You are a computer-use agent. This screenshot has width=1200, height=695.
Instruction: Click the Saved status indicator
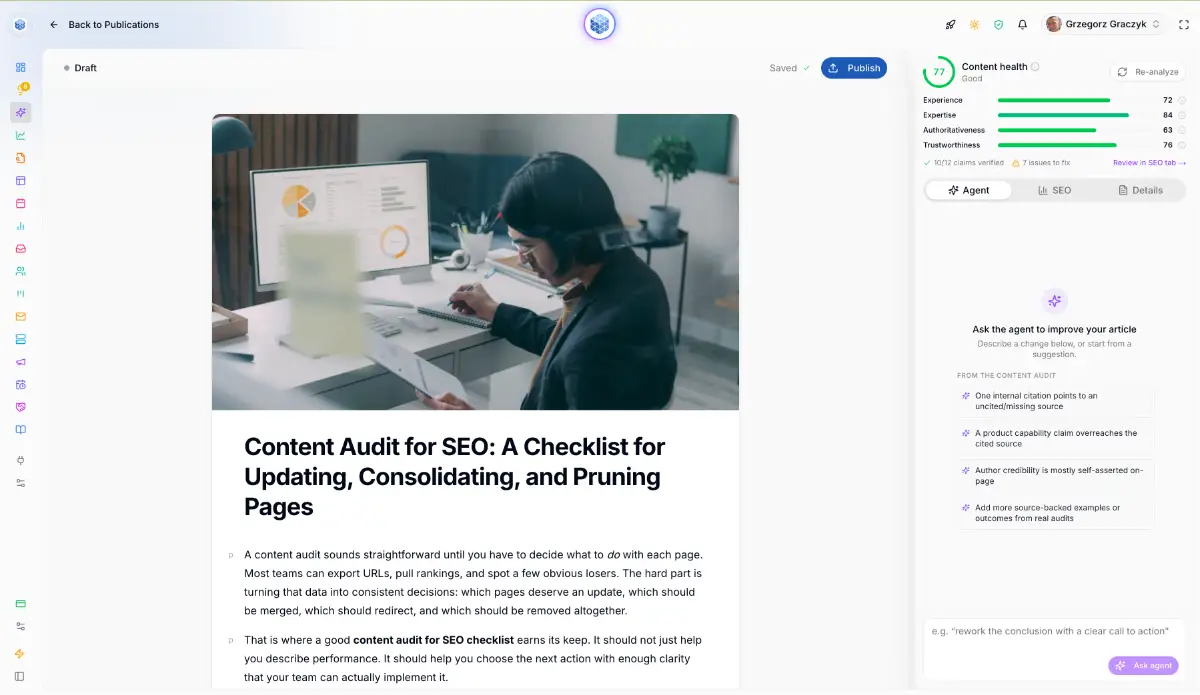(789, 68)
